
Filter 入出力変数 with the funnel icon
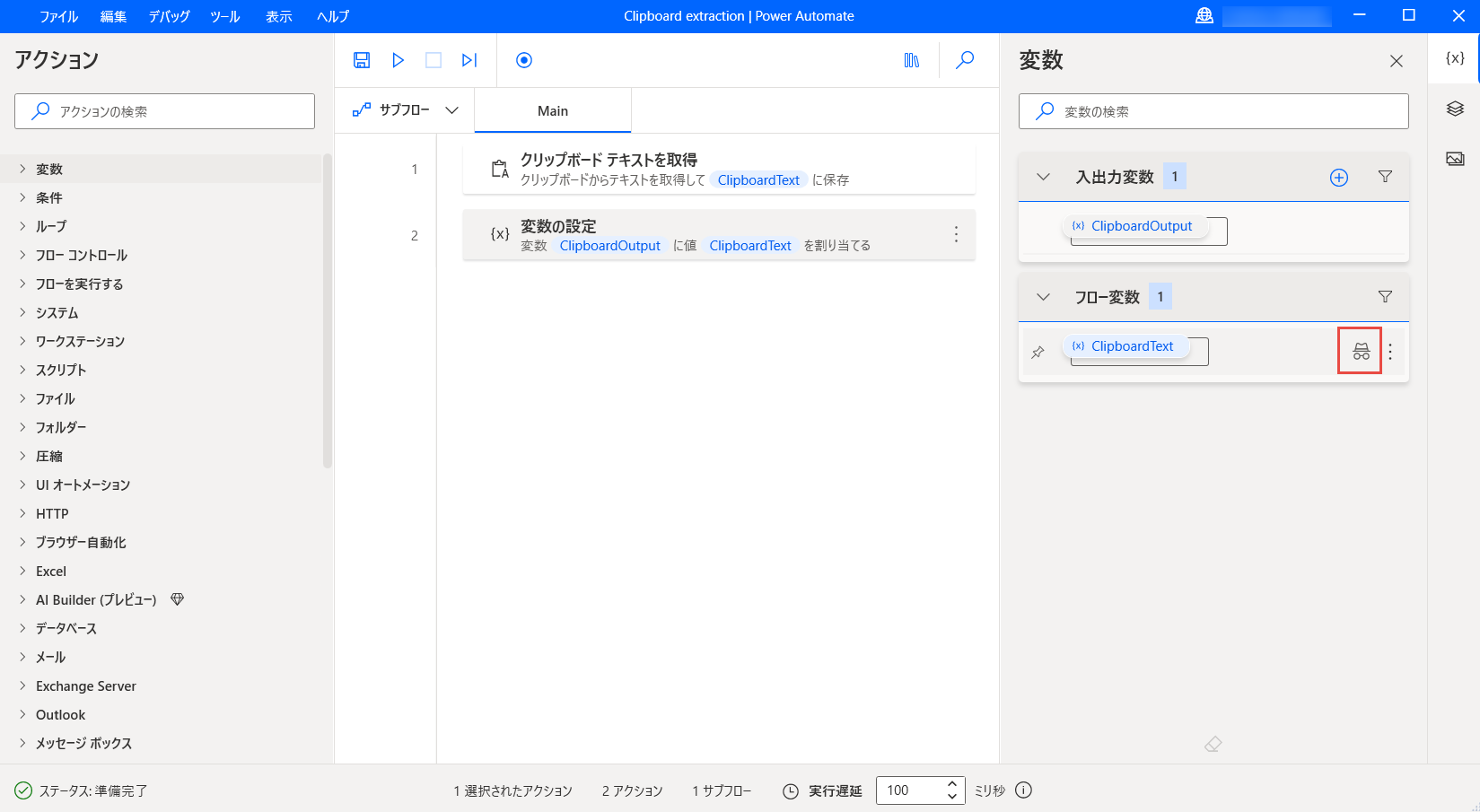[x=1385, y=177]
